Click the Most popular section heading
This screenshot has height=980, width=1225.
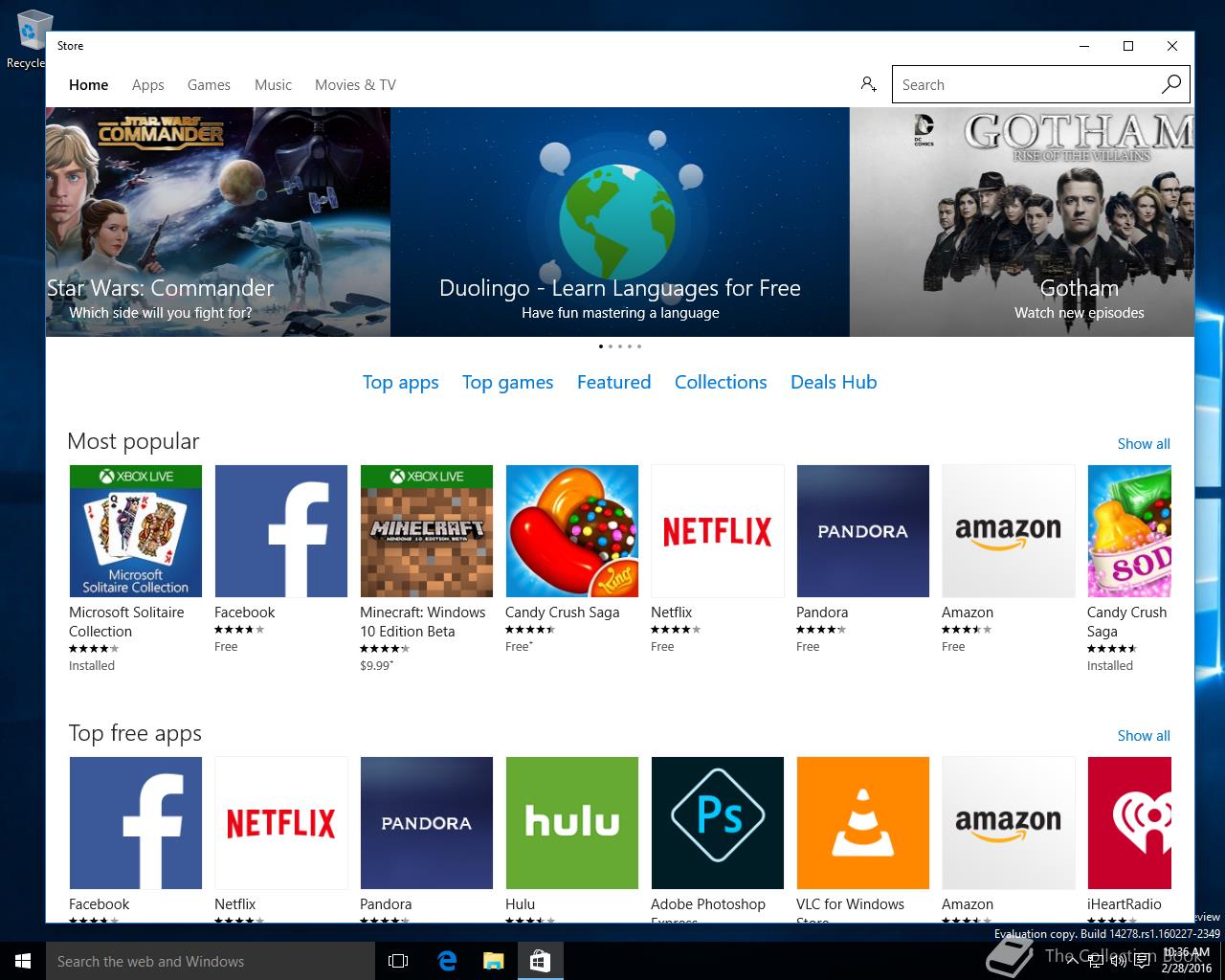pyautogui.click(x=133, y=441)
